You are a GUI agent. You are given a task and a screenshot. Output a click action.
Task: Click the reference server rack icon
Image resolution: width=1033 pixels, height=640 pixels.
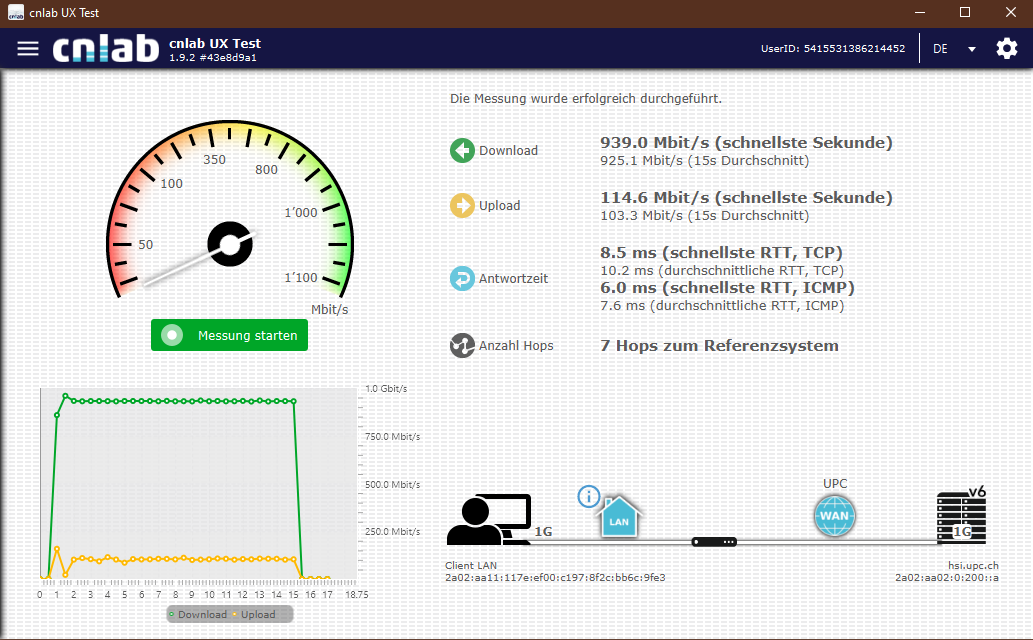[x=960, y=518]
